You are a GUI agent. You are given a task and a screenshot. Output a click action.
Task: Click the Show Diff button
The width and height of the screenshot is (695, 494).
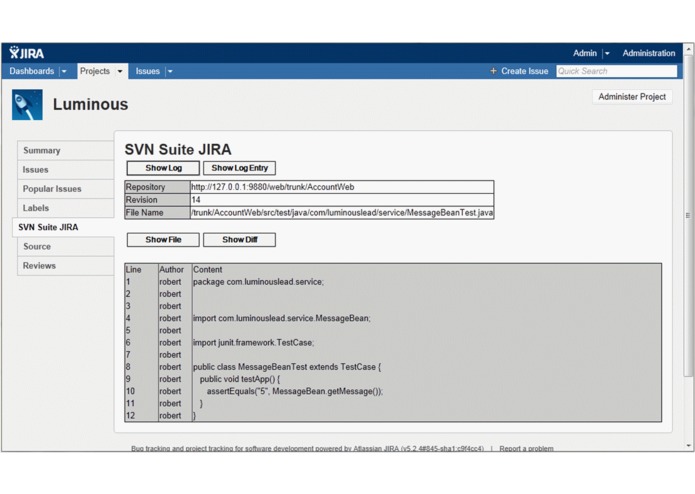pyautogui.click(x=239, y=240)
